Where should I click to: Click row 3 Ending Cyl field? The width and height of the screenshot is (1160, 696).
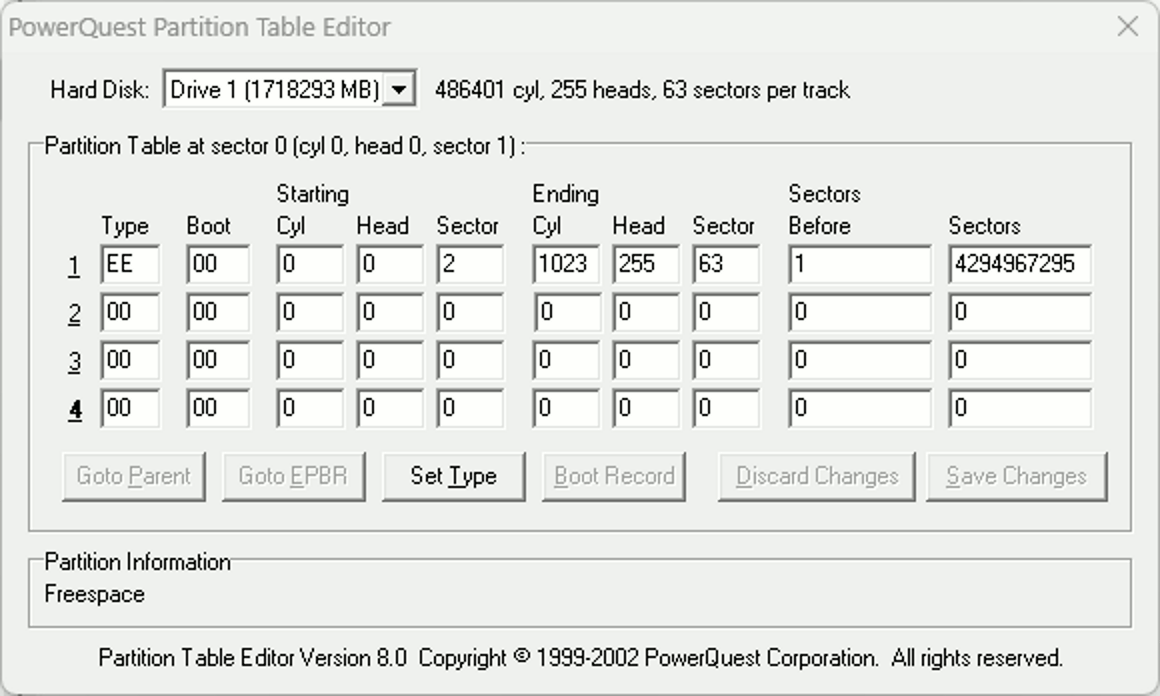tap(566, 360)
